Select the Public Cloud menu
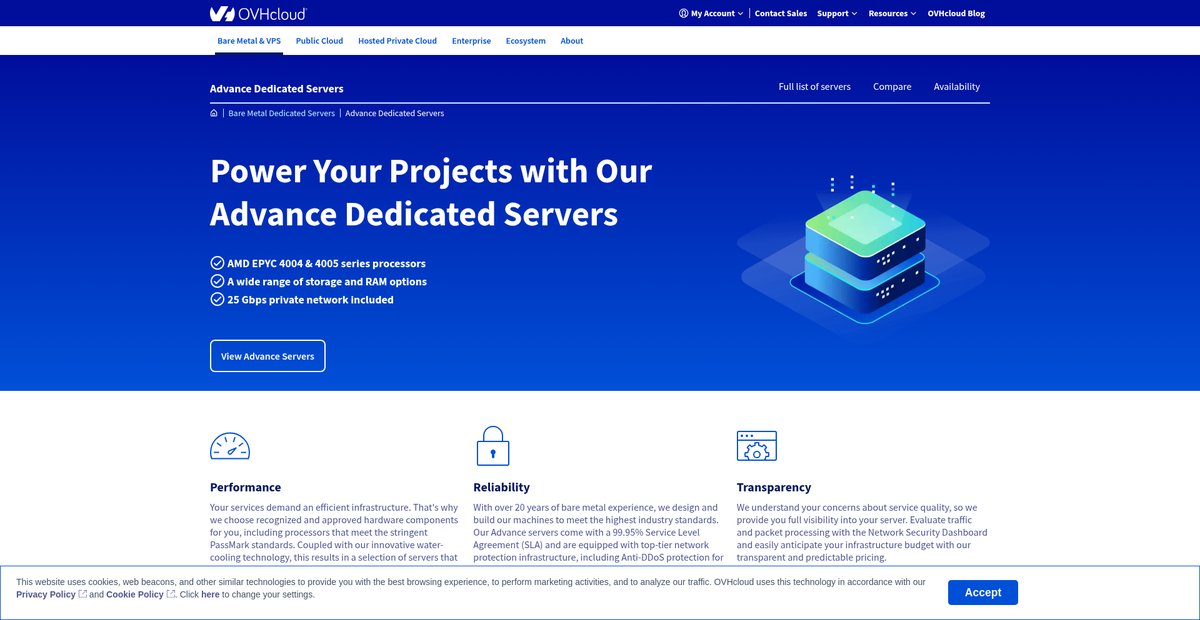Image resolution: width=1200 pixels, height=620 pixels. 319,41
